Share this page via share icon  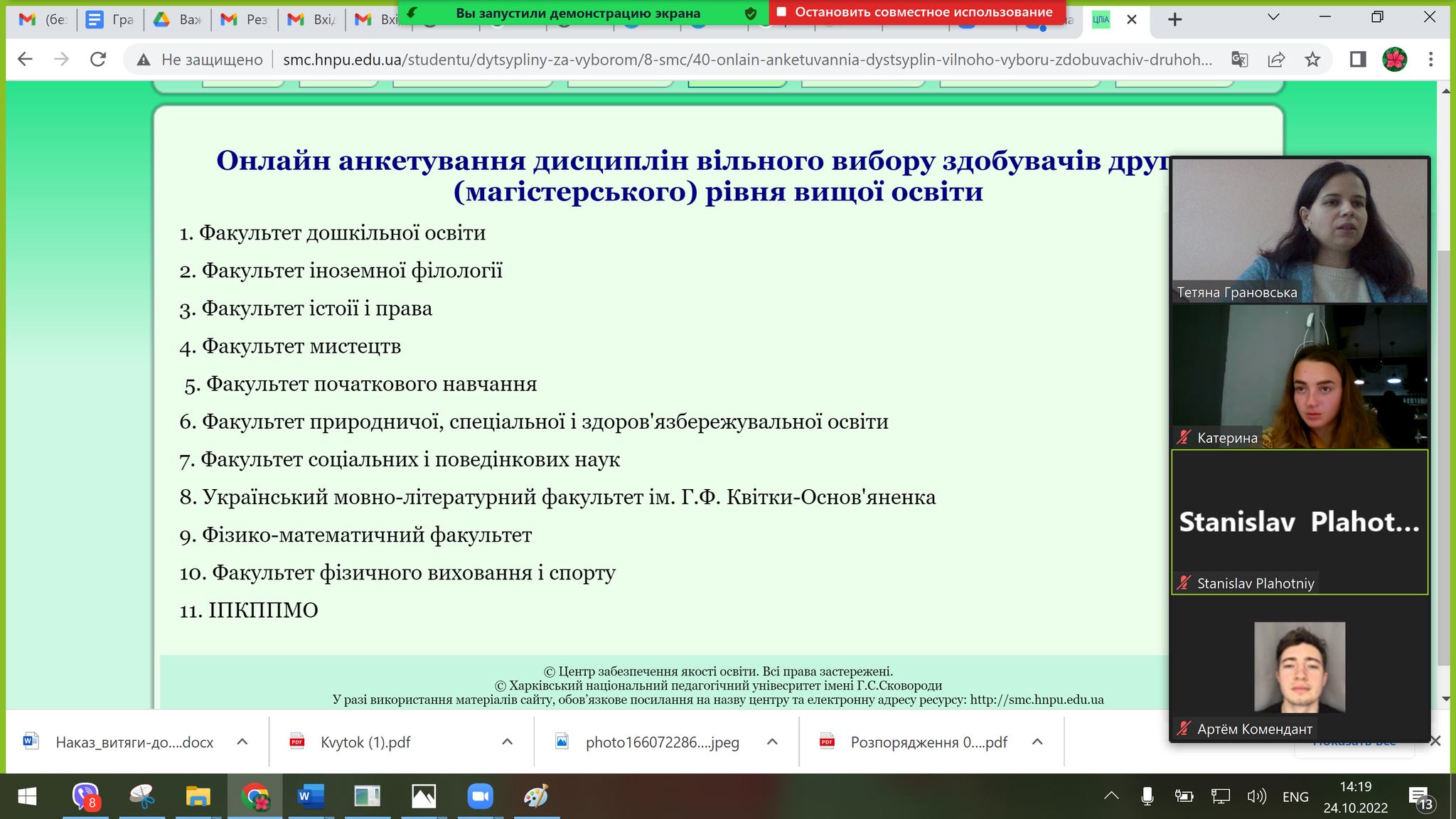click(x=1276, y=60)
